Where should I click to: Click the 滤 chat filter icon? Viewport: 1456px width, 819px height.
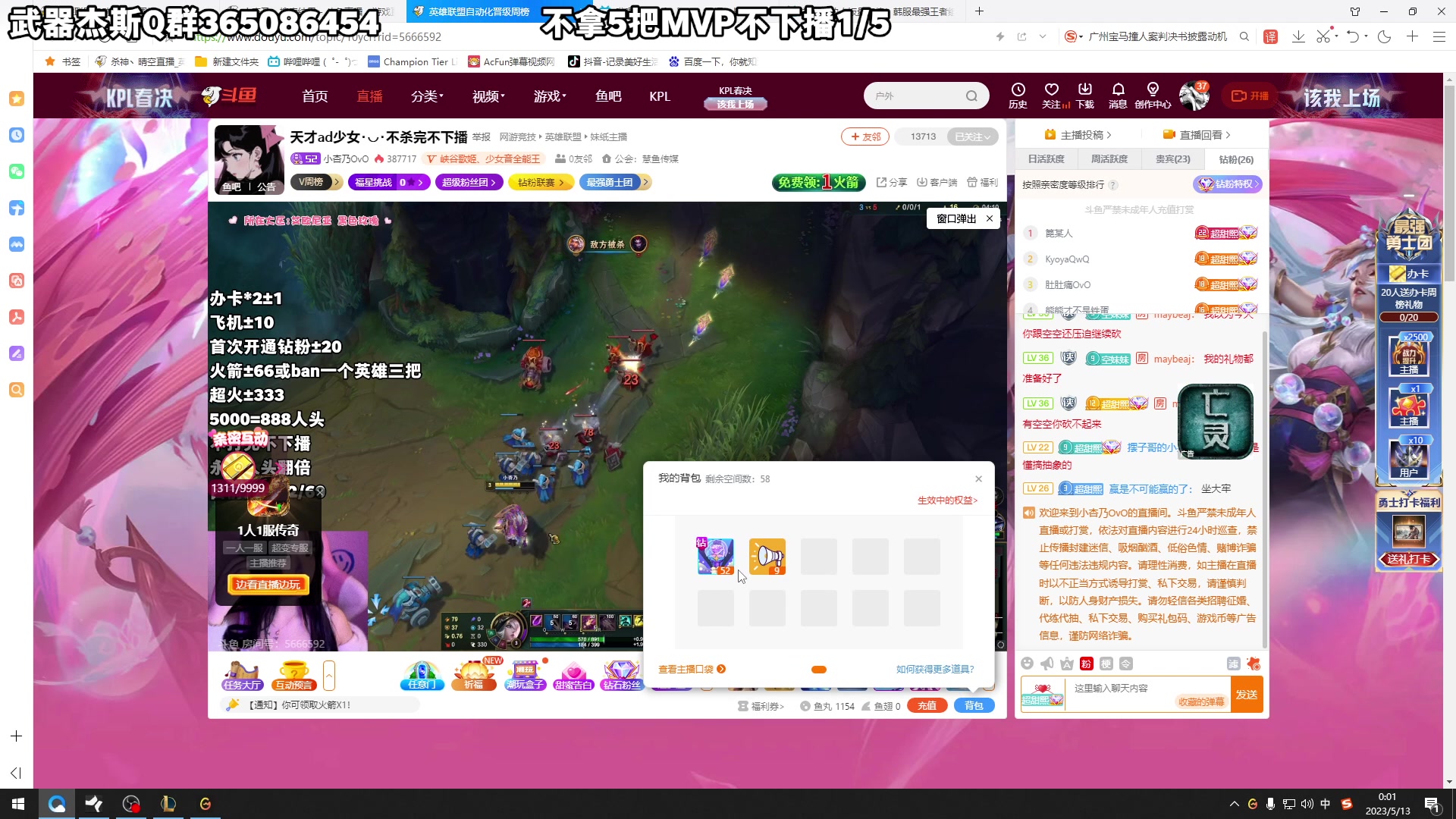point(1234,664)
